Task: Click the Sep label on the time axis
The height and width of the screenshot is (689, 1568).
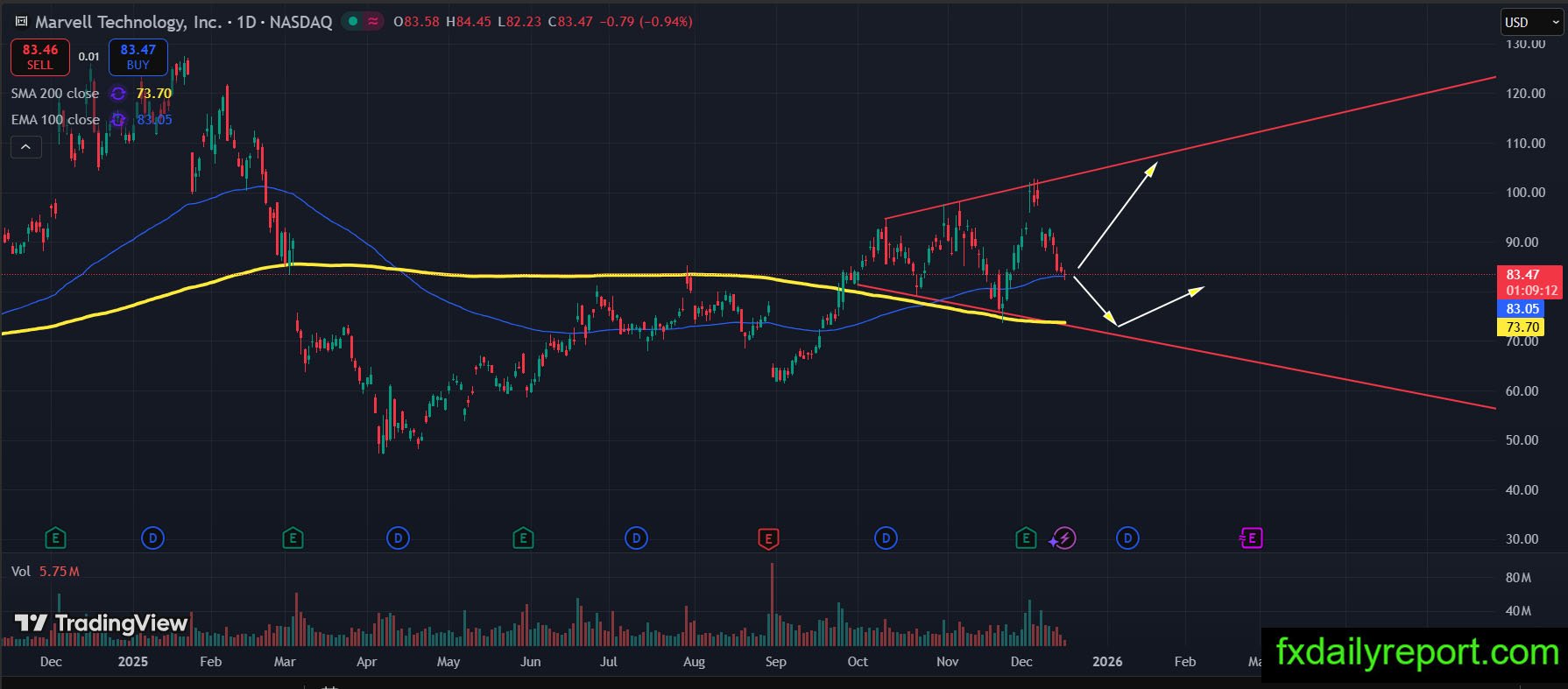Action: (x=775, y=662)
